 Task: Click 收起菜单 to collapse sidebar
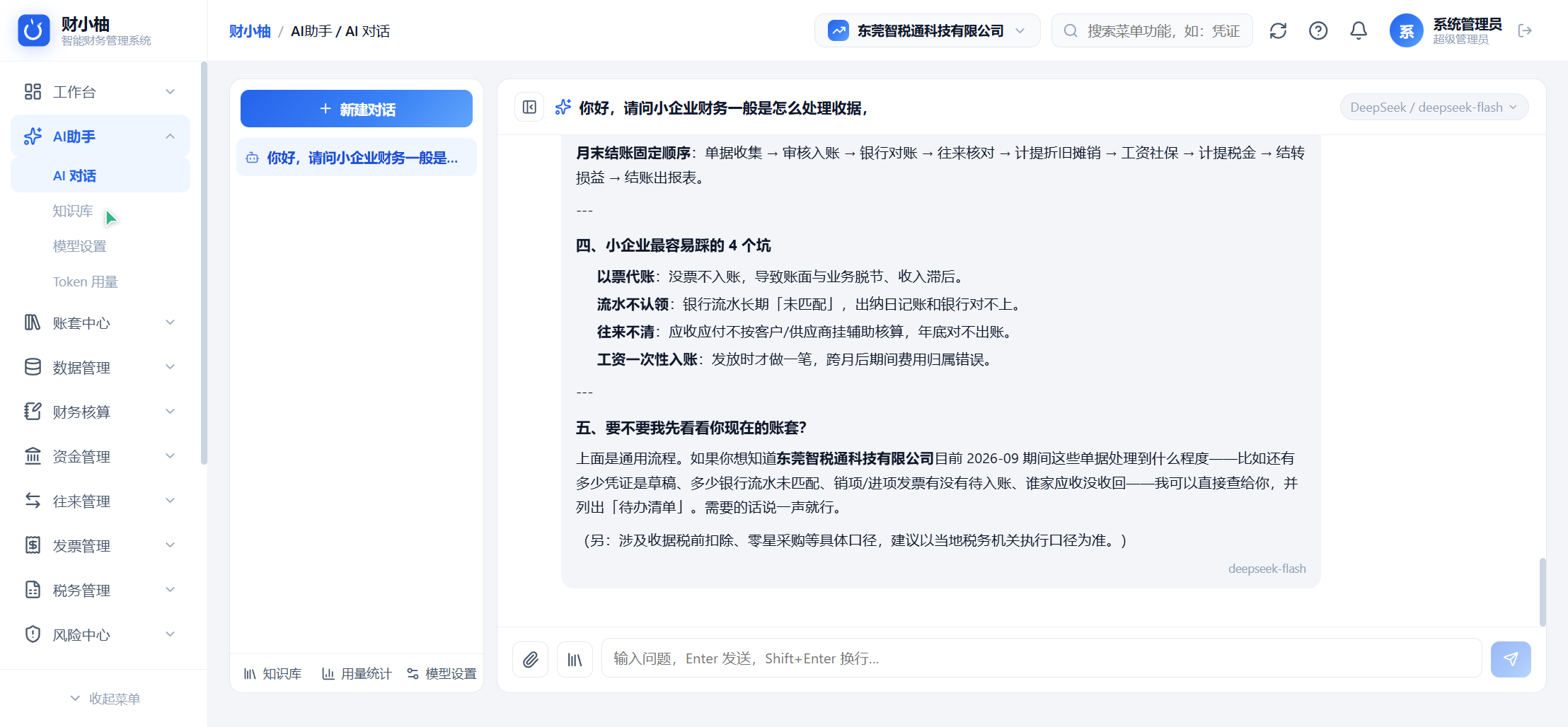(x=104, y=699)
